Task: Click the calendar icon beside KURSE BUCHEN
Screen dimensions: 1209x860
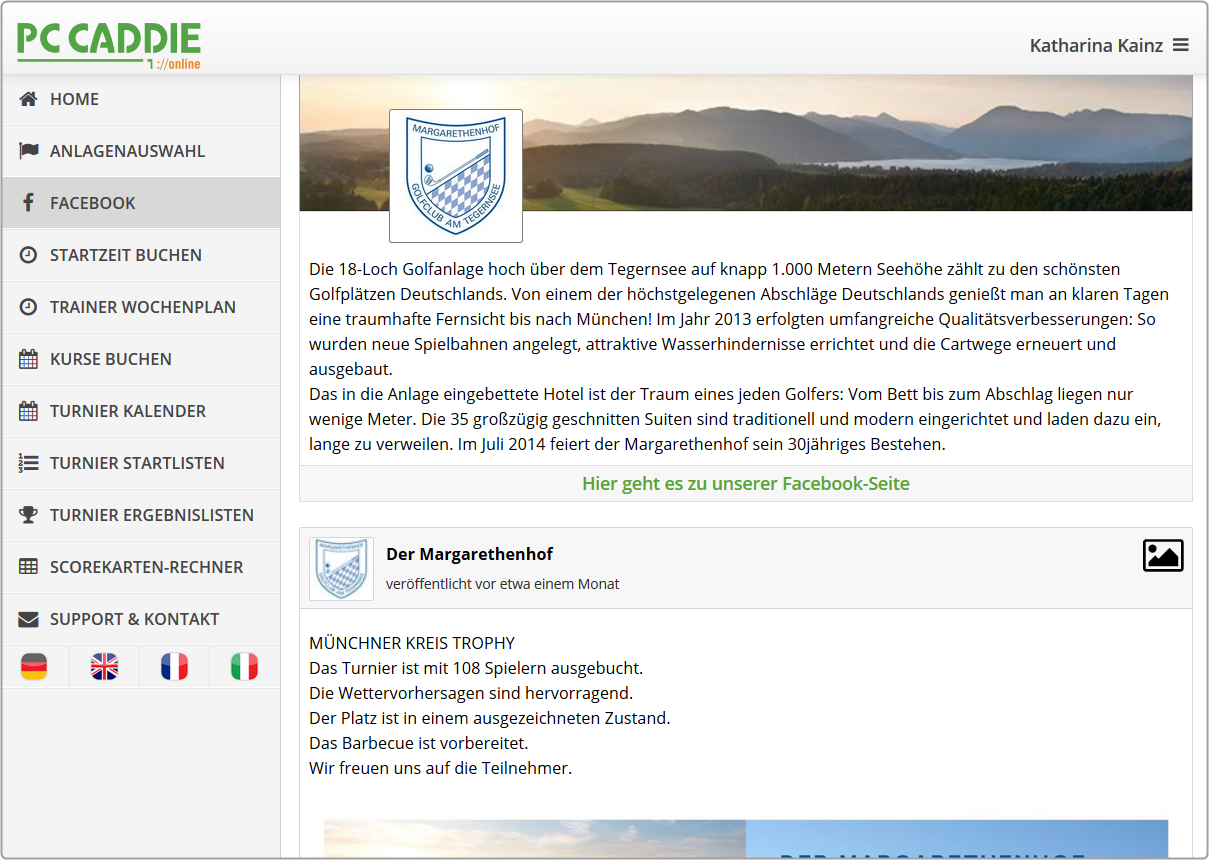Action: pyautogui.click(x=28, y=359)
